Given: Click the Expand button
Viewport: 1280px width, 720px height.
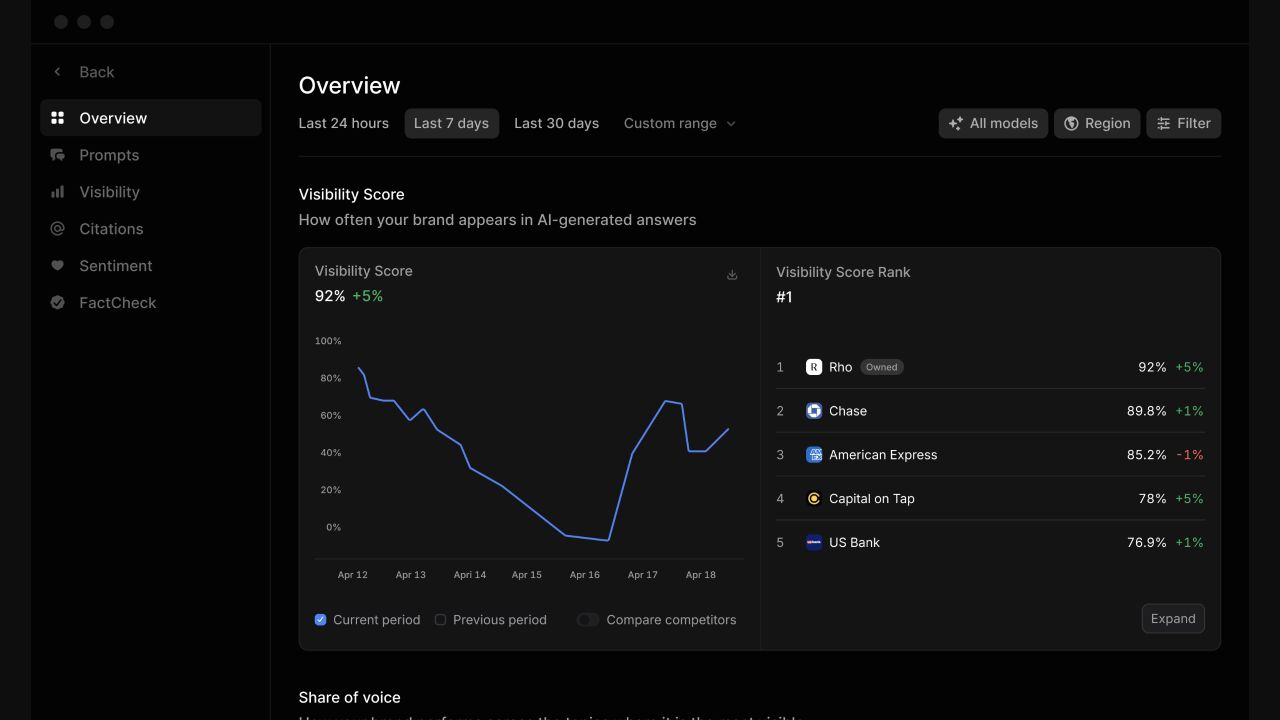Looking at the screenshot, I should [1173, 619].
